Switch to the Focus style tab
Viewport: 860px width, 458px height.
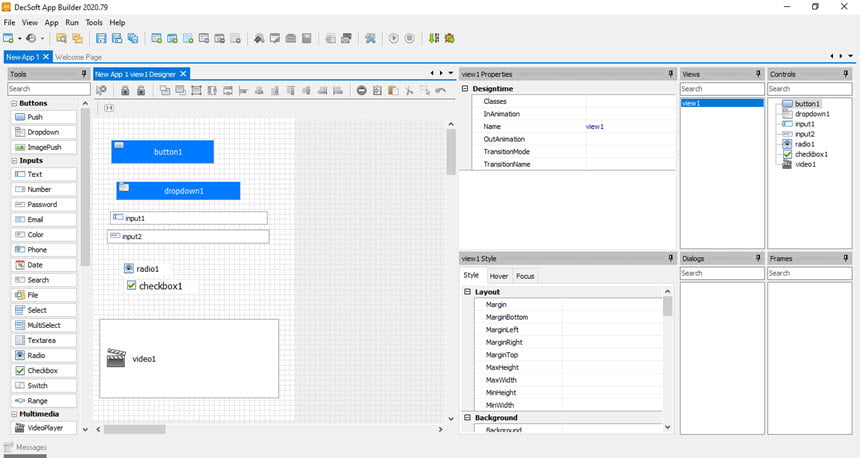(x=525, y=276)
